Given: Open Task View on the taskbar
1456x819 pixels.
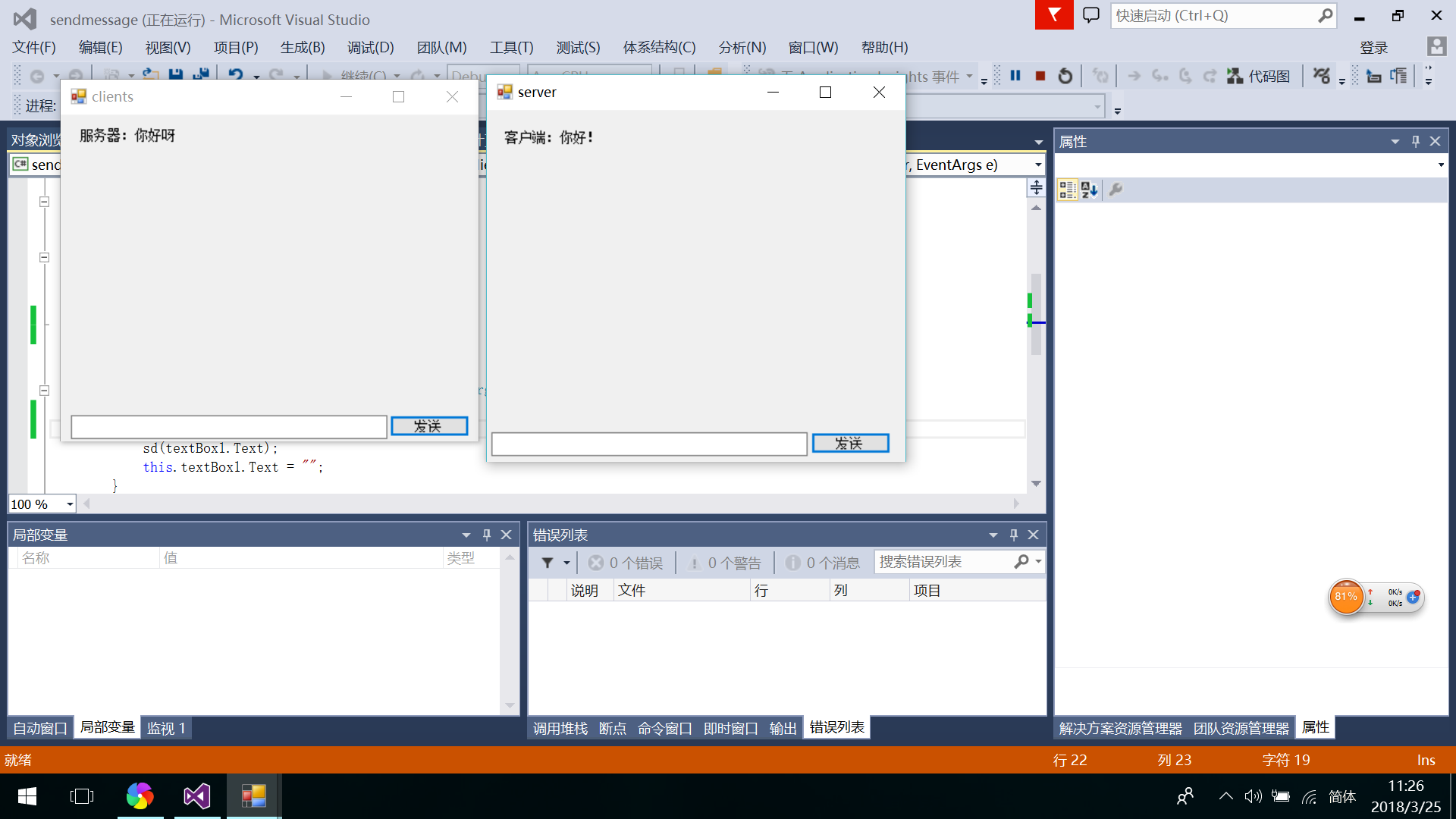Looking at the screenshot, I should click(x=82, y=796).
